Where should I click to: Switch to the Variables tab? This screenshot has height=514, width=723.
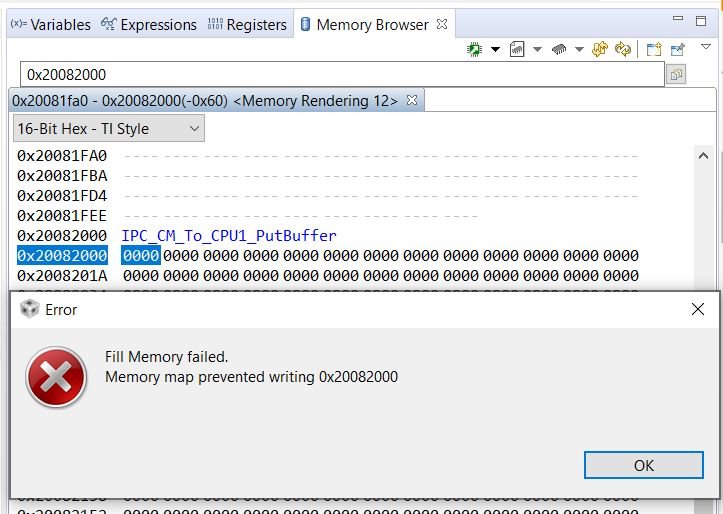51,24
